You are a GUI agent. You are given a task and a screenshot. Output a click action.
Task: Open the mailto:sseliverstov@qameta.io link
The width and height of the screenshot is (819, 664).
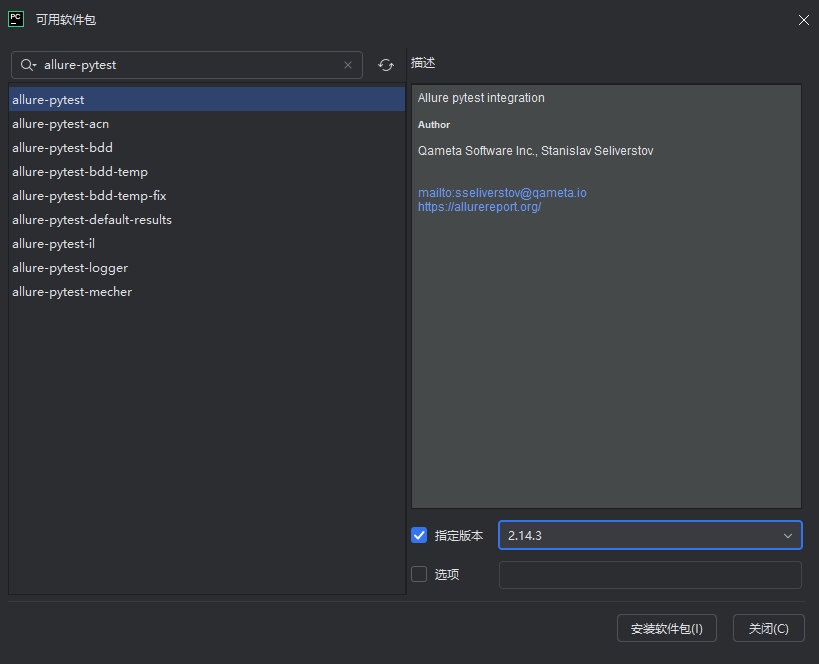pos(502,193)
